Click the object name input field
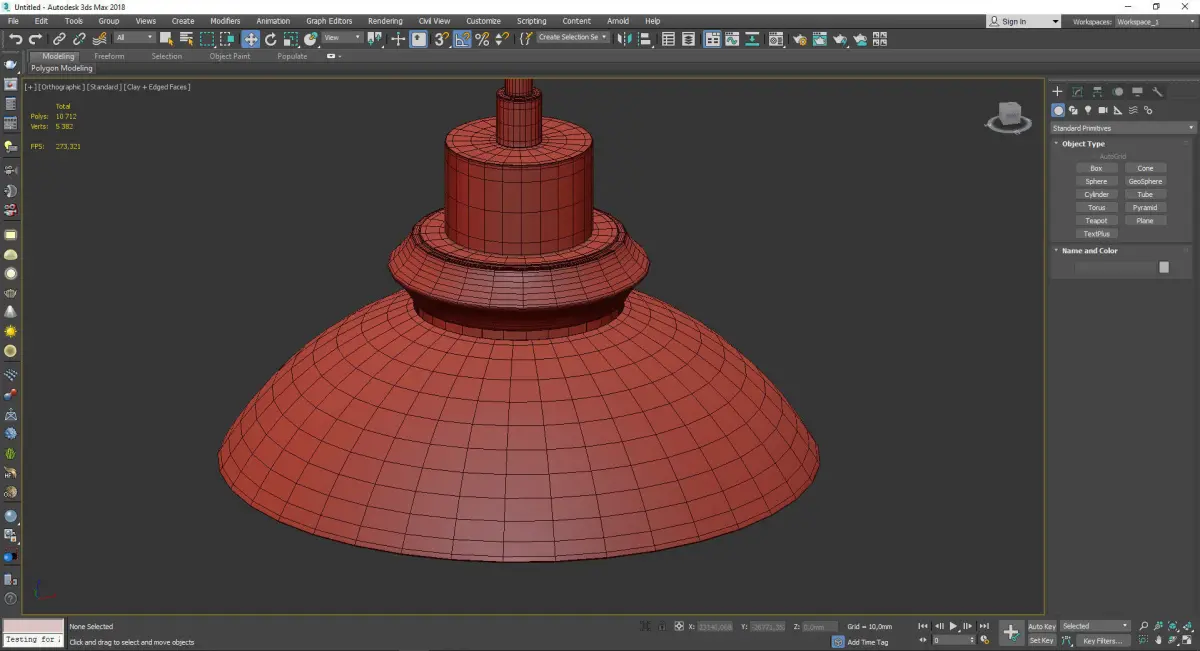This screenshot has height=651, width=1200. (1115, 267)
